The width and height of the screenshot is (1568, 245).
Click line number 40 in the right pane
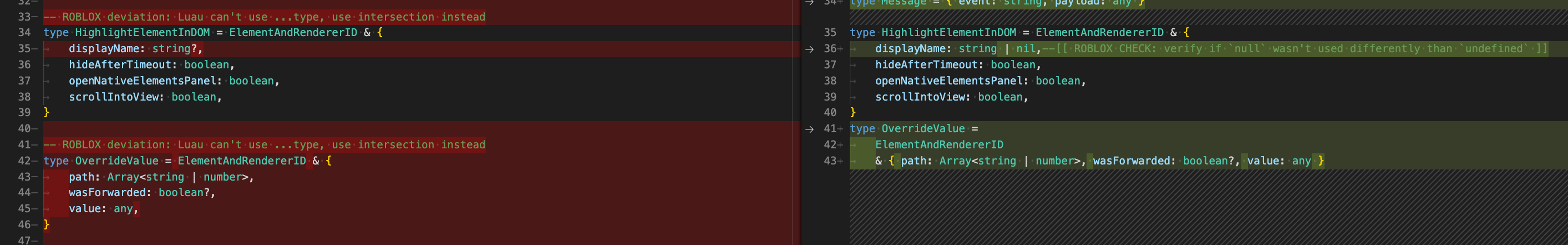[830, 113]
